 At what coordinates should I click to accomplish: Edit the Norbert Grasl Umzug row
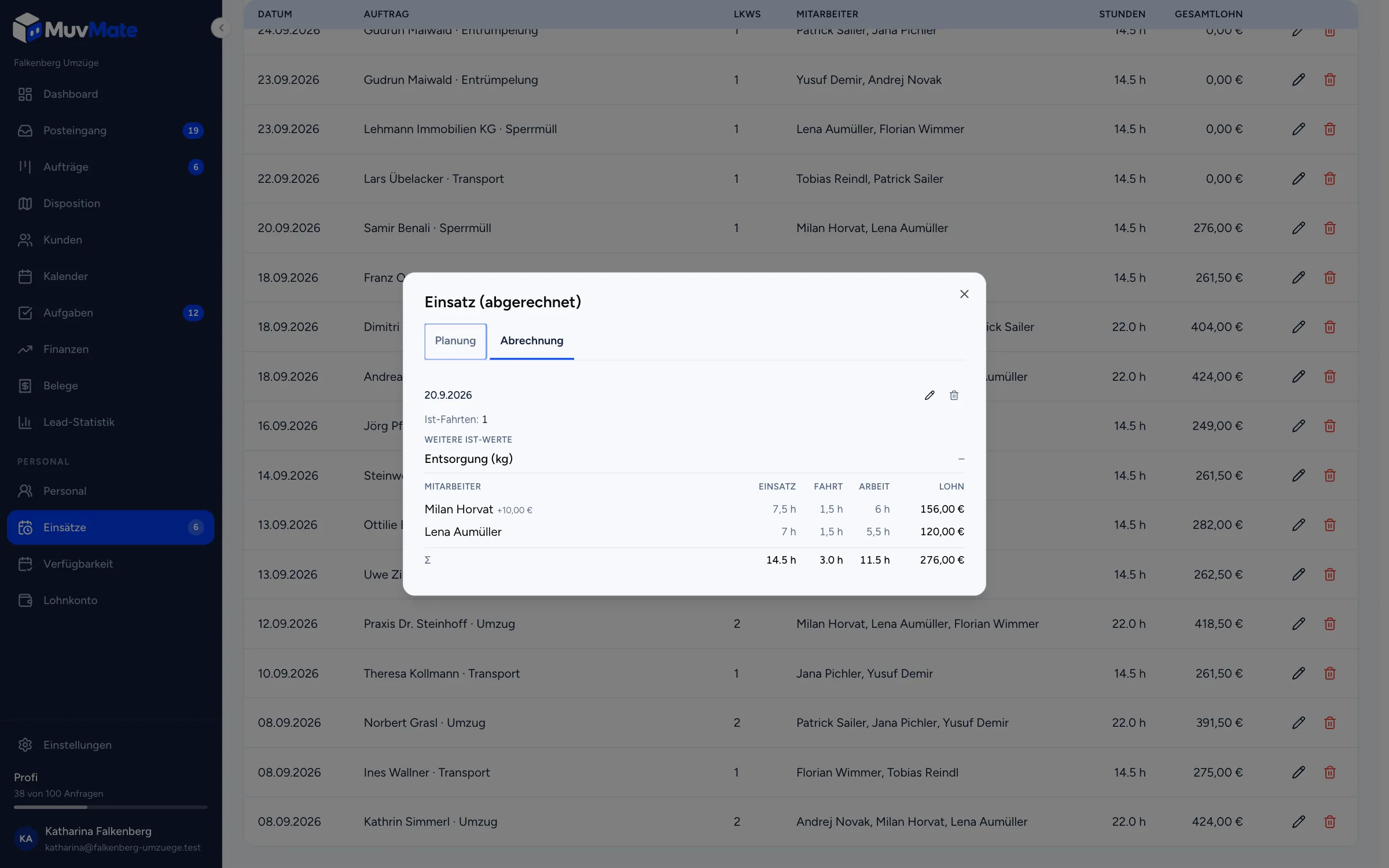pyautogui.click(x=1298, y=723)
